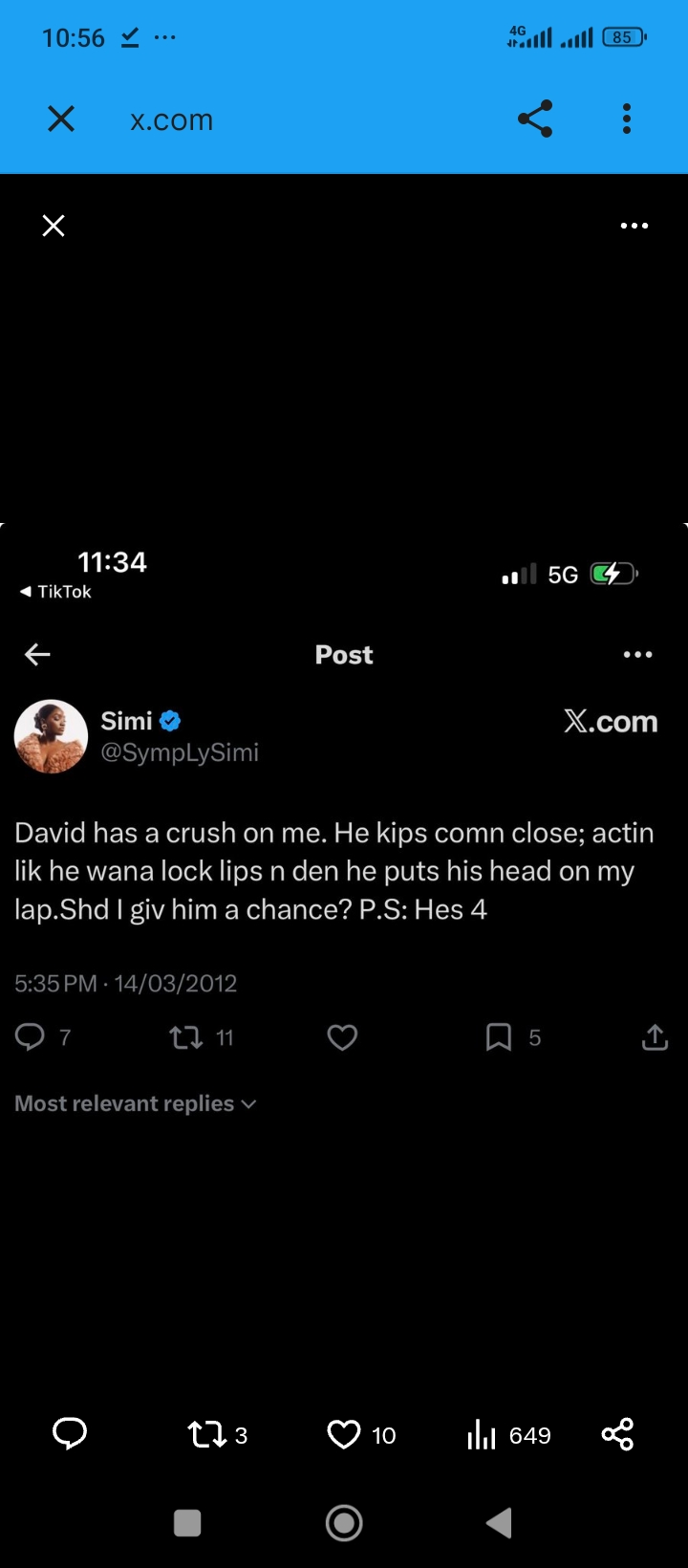Image resolution: width=688 pixels, height=1568 pixels.
Task: Tap the @SympLySimi handle
Action: pyautogui.click(x=180, y=752)
